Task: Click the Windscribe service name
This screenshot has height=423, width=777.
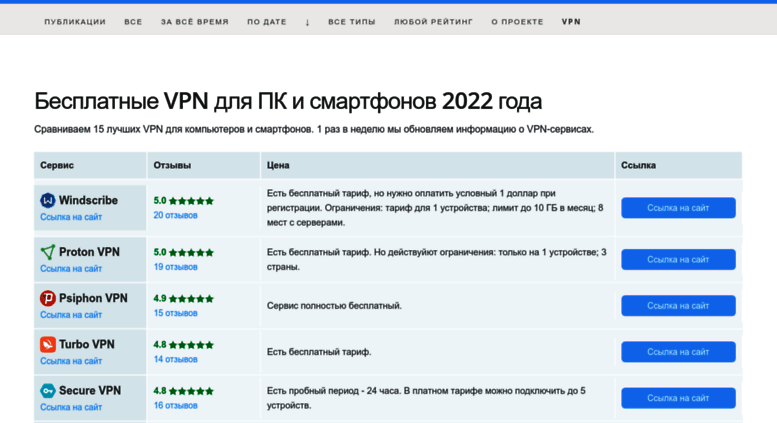Action: click(88, 200)
